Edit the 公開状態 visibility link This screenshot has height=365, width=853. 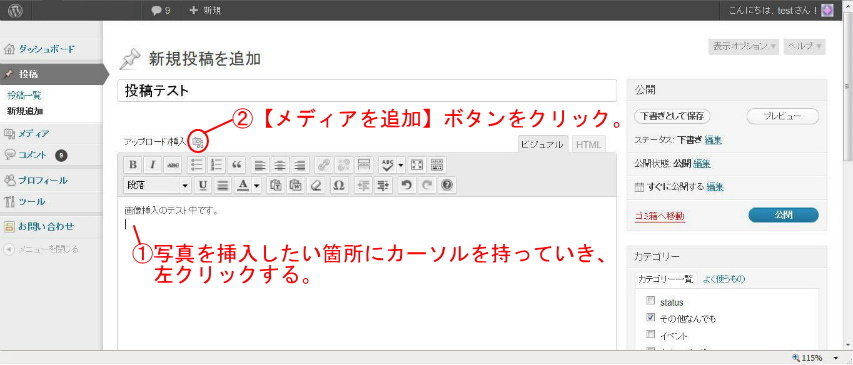pos(702,164)
